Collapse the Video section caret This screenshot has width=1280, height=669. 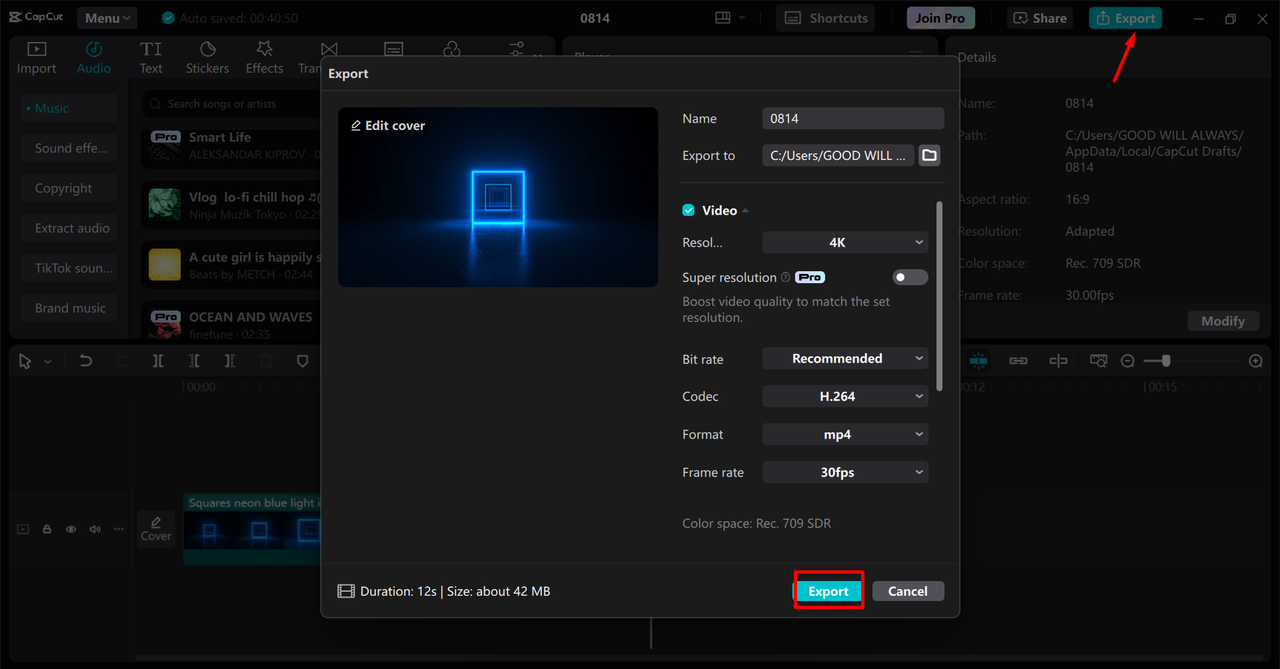(x=746, y=211)
